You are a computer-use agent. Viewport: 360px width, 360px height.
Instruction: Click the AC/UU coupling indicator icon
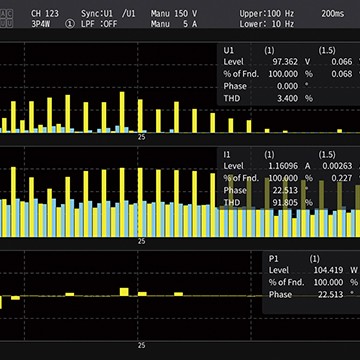6,19
